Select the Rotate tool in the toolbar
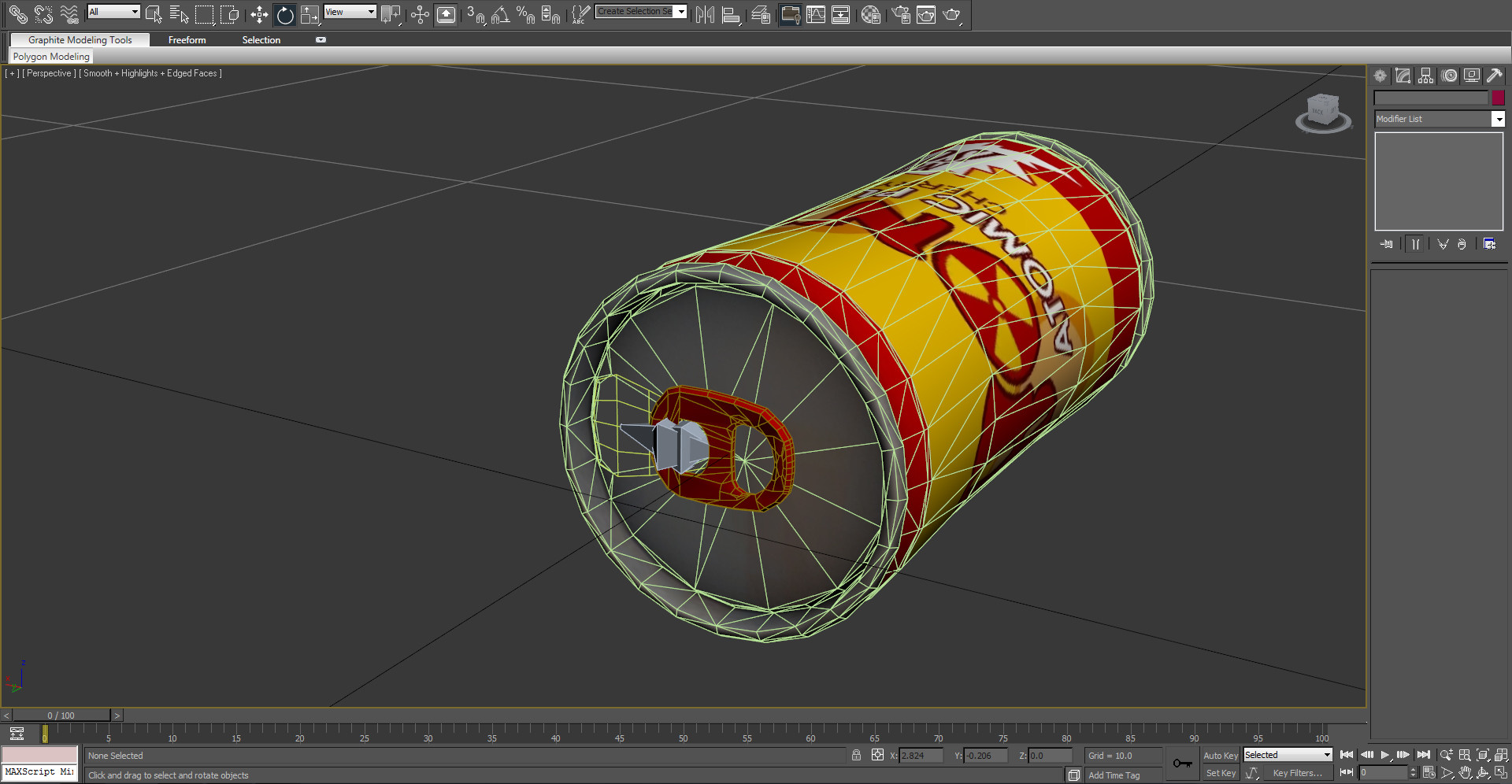The height and width of the screenshot is (784, 1512). point(285,14)
